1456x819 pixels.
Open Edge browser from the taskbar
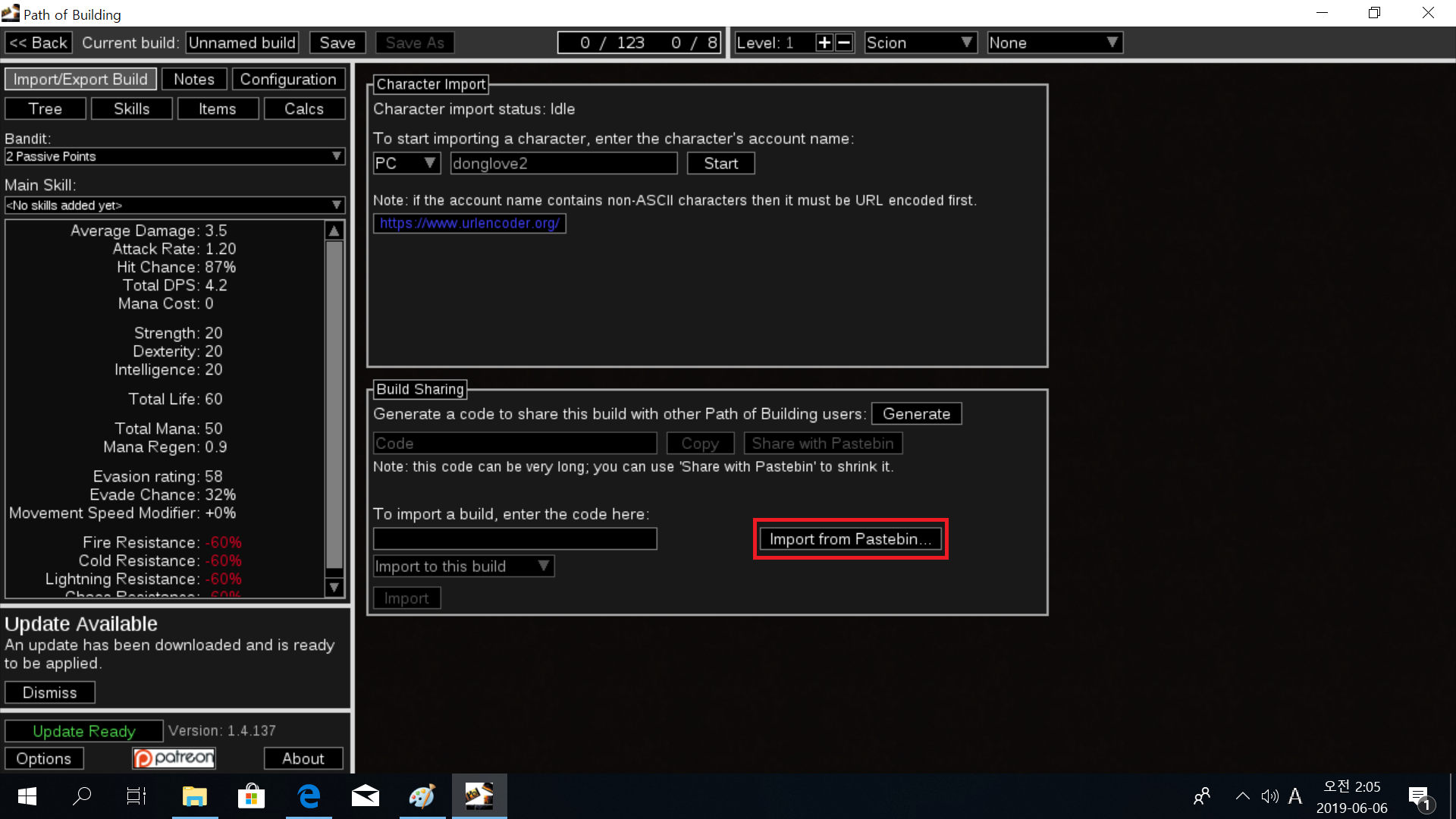[309, 796]
